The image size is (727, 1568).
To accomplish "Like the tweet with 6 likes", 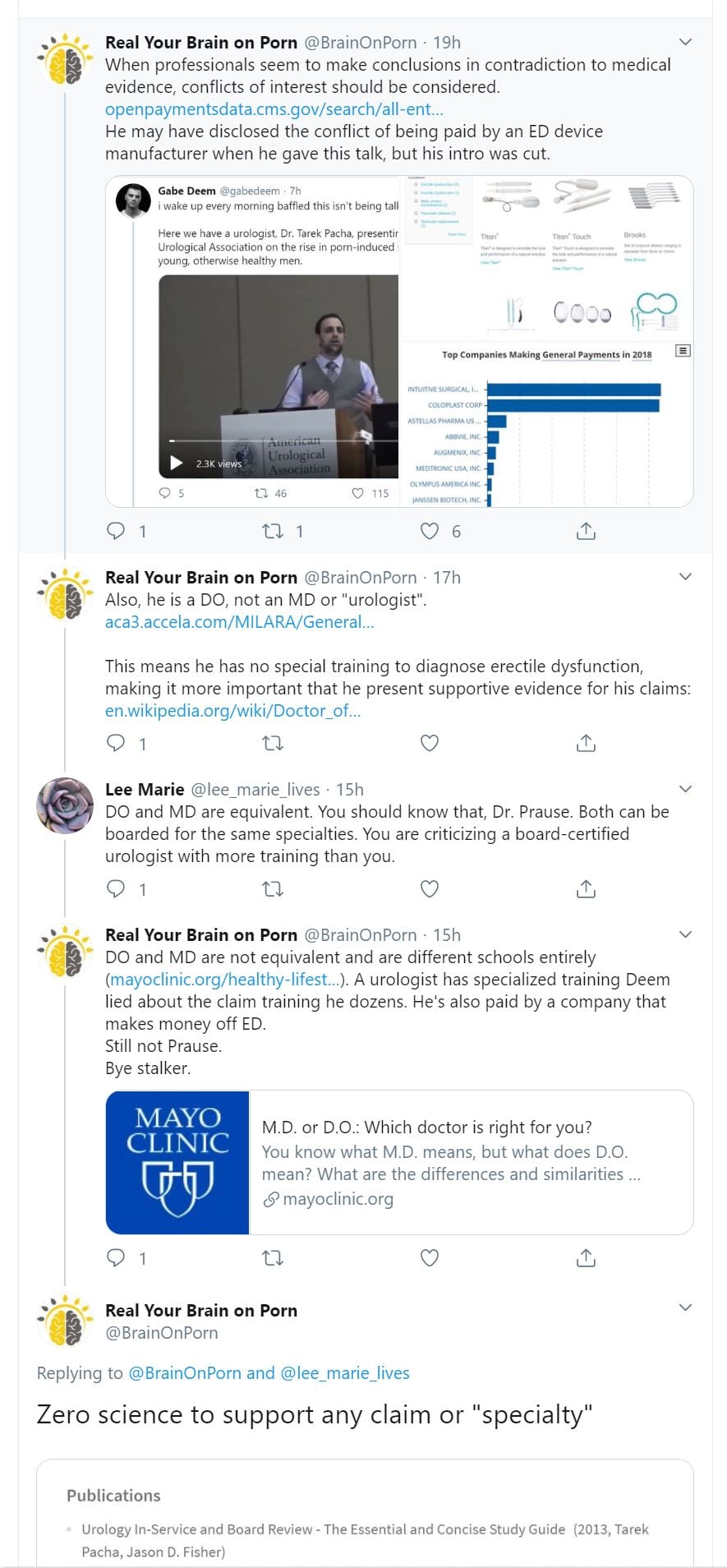I will pyautogui.click(x=430, y=531).
